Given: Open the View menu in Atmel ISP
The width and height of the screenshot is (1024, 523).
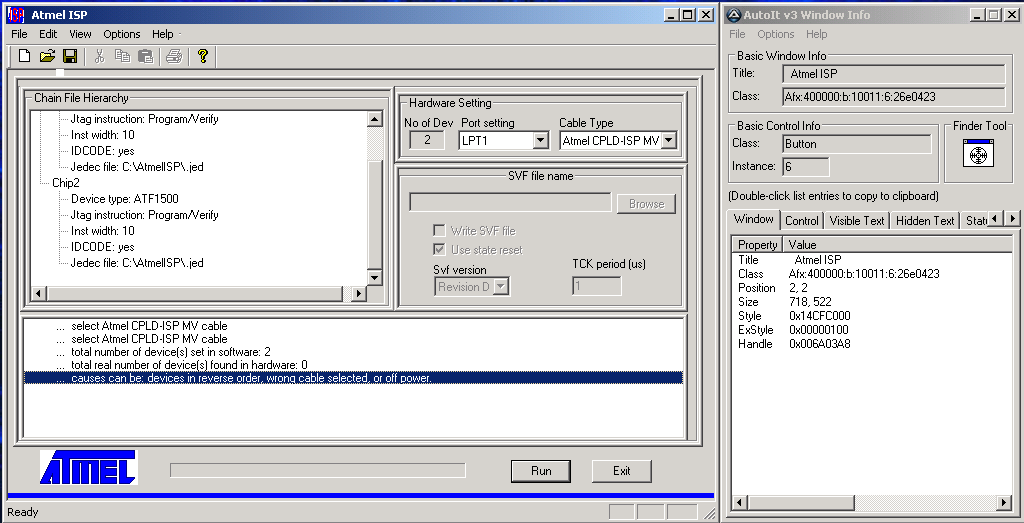Looking at the screenshot, I should pyautogui.click(x=80, y=34).
